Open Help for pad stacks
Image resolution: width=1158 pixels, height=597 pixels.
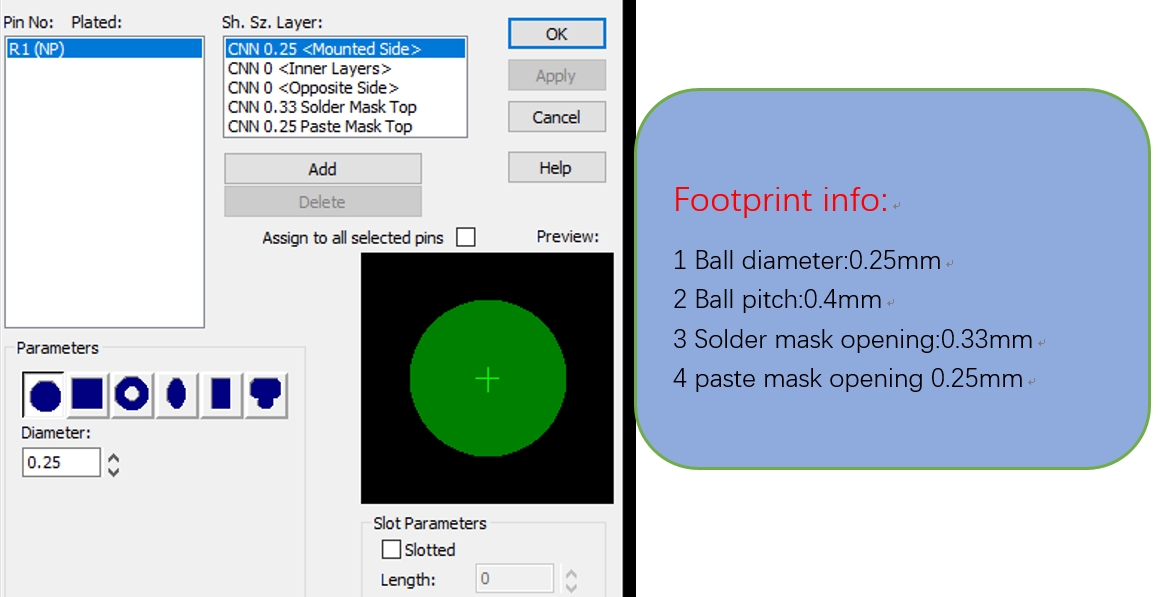(x=557, y=168)
